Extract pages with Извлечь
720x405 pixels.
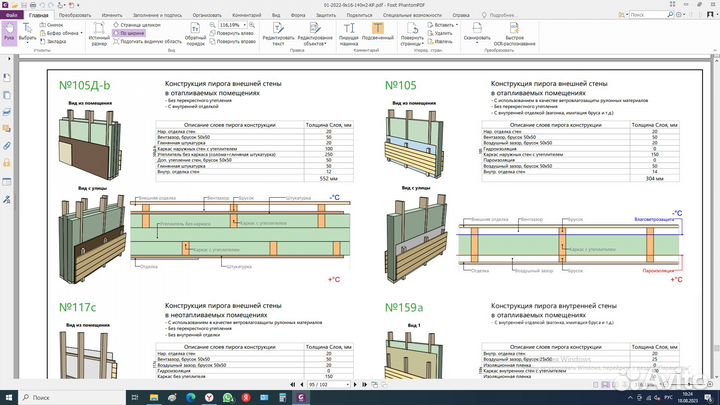(440, 41)
